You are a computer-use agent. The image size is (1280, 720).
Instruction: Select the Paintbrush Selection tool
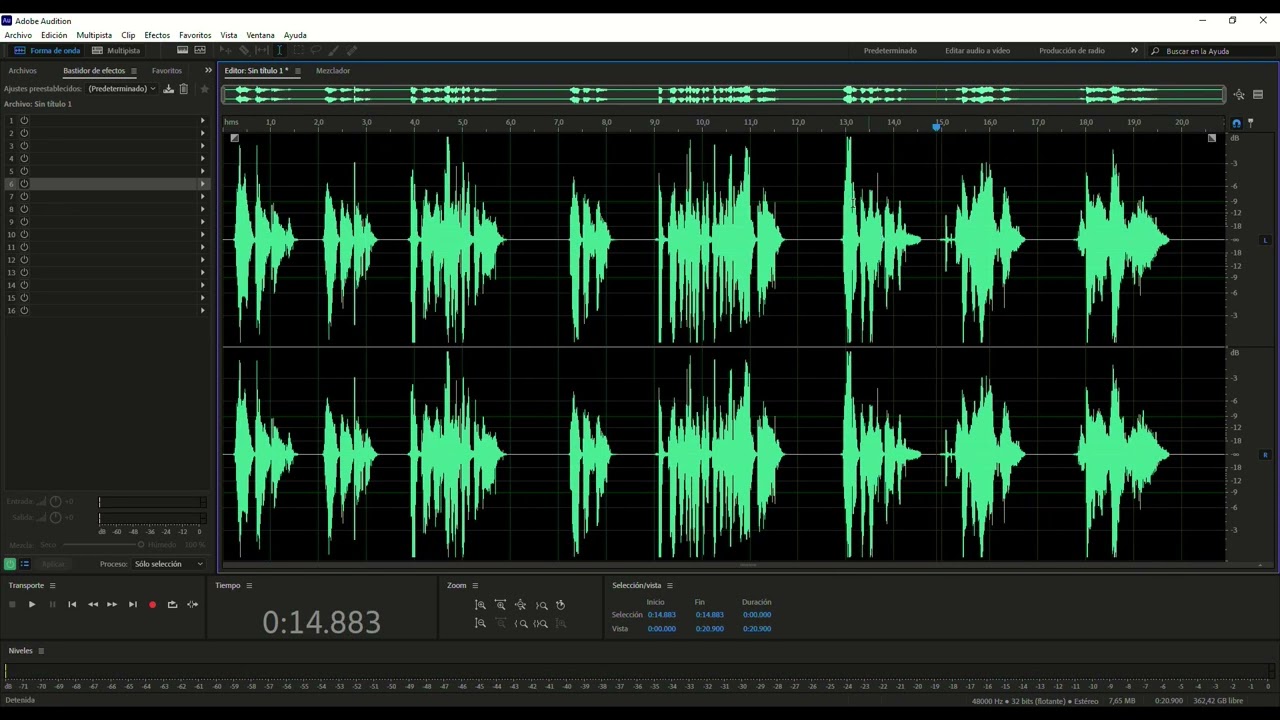pyautogui.click(x=333, y=50)
